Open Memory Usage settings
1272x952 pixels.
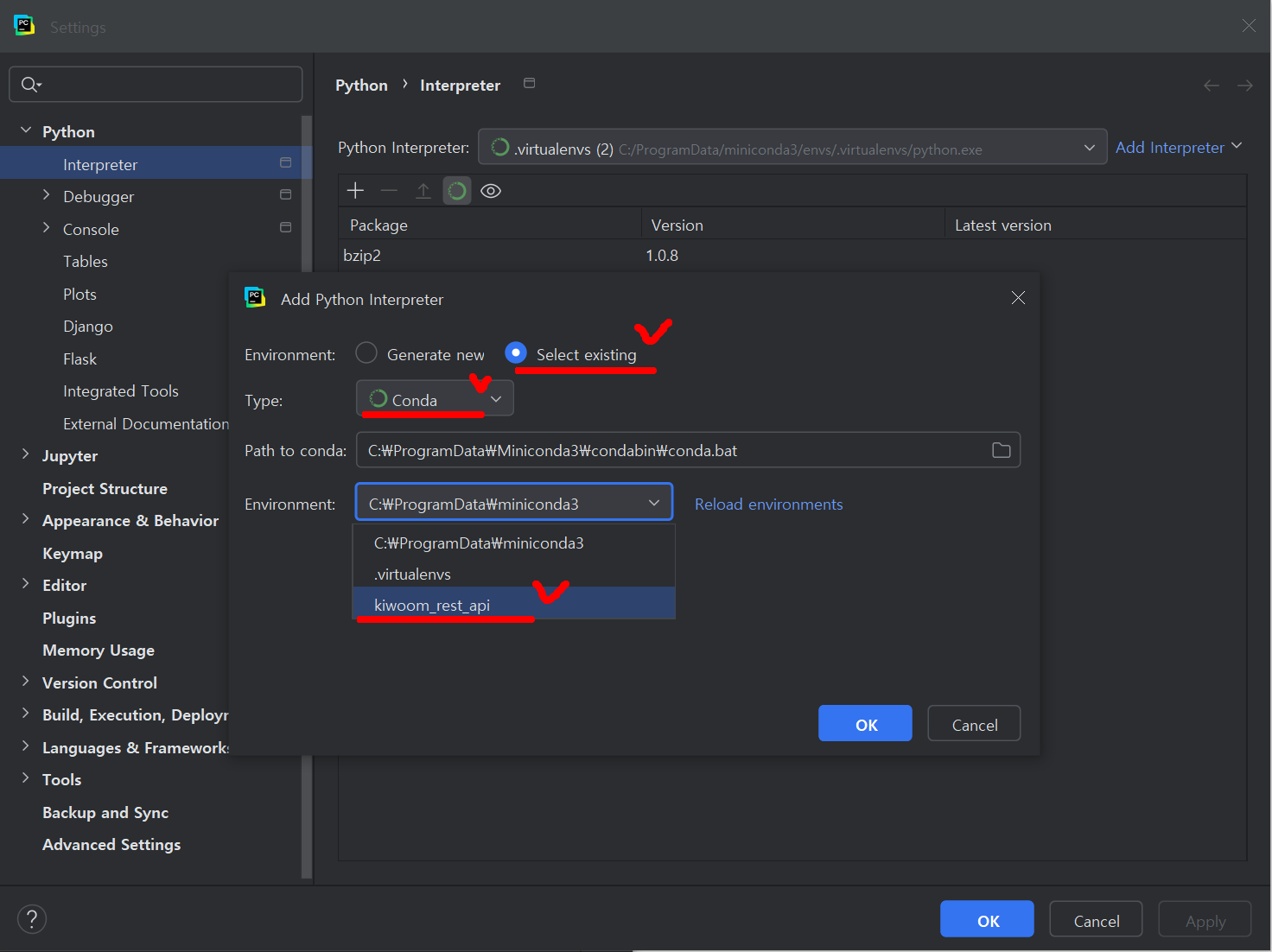tap(99, 650)
